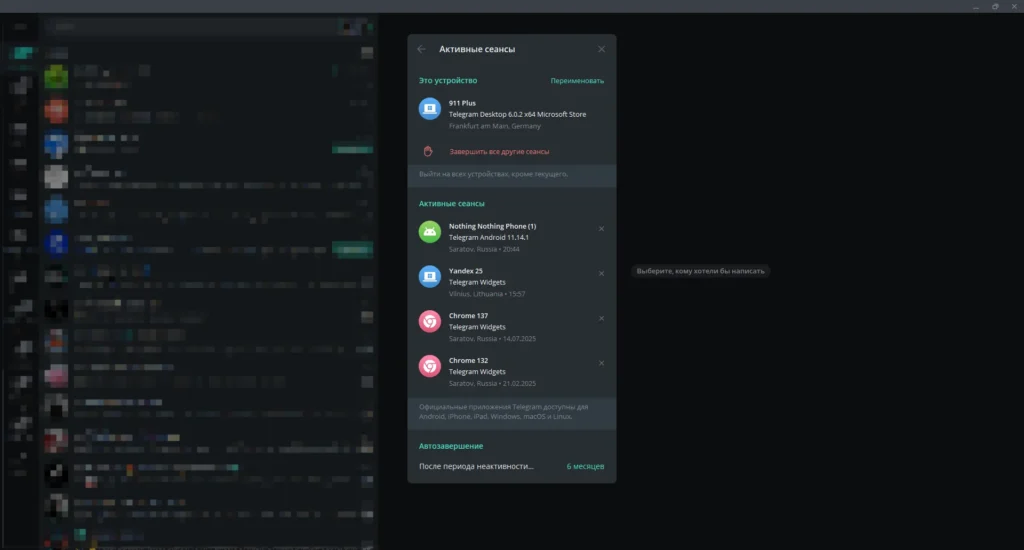Click Переименовать to rename this device
The height and width of the screenshot is (550, 1024).
click(x=577, y=81)
